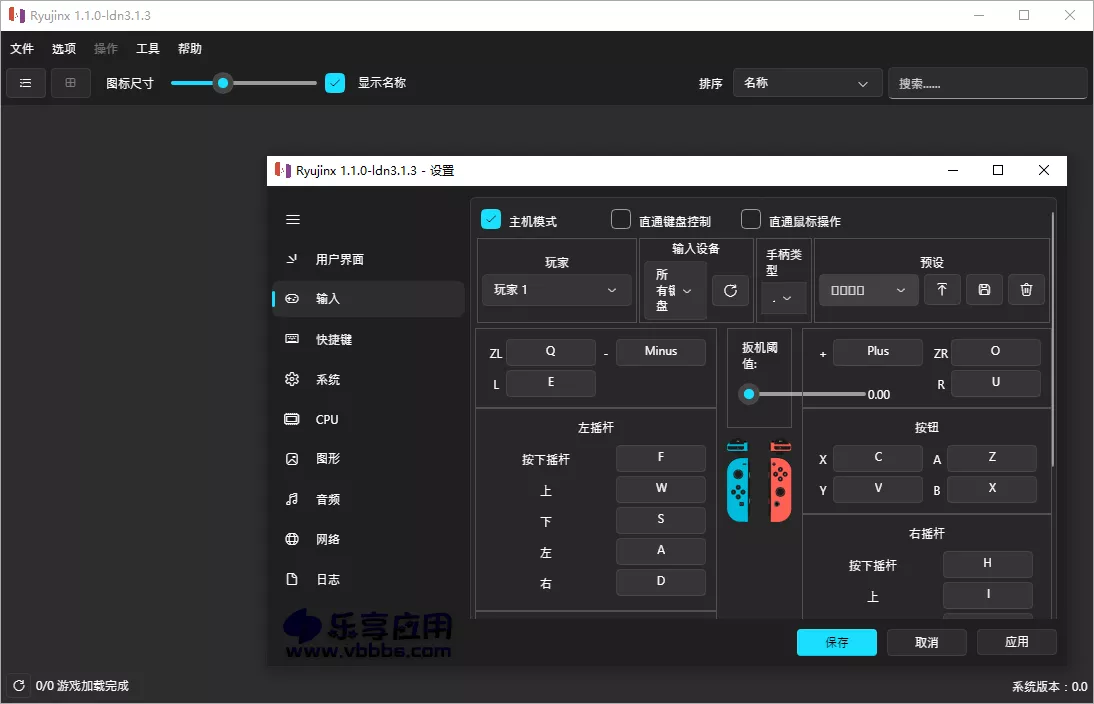The image size is (1094, 704).
Task: Switch game library to grid view
Action: [70, 83]
